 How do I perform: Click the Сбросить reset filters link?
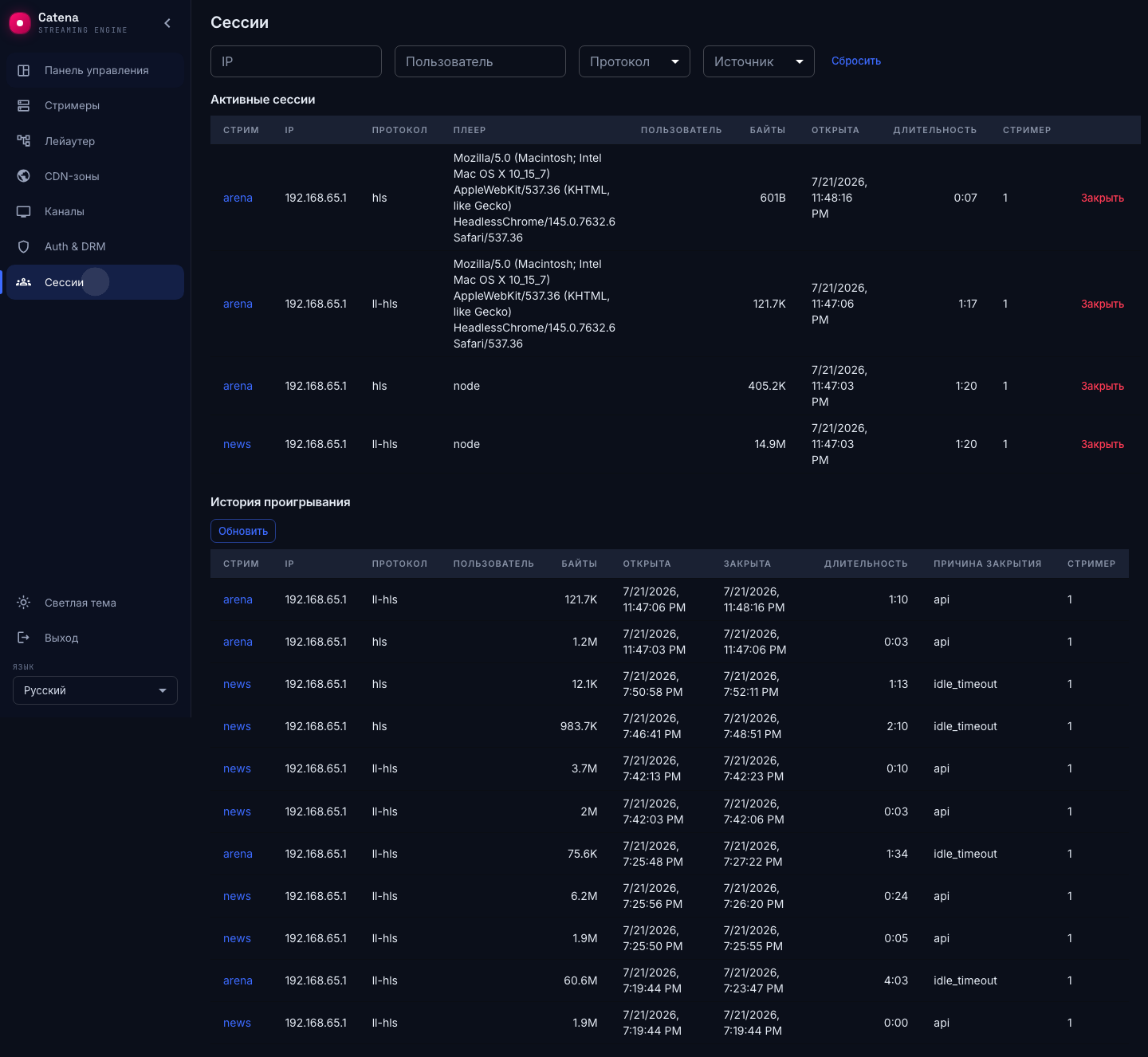[x=856, y=61]
